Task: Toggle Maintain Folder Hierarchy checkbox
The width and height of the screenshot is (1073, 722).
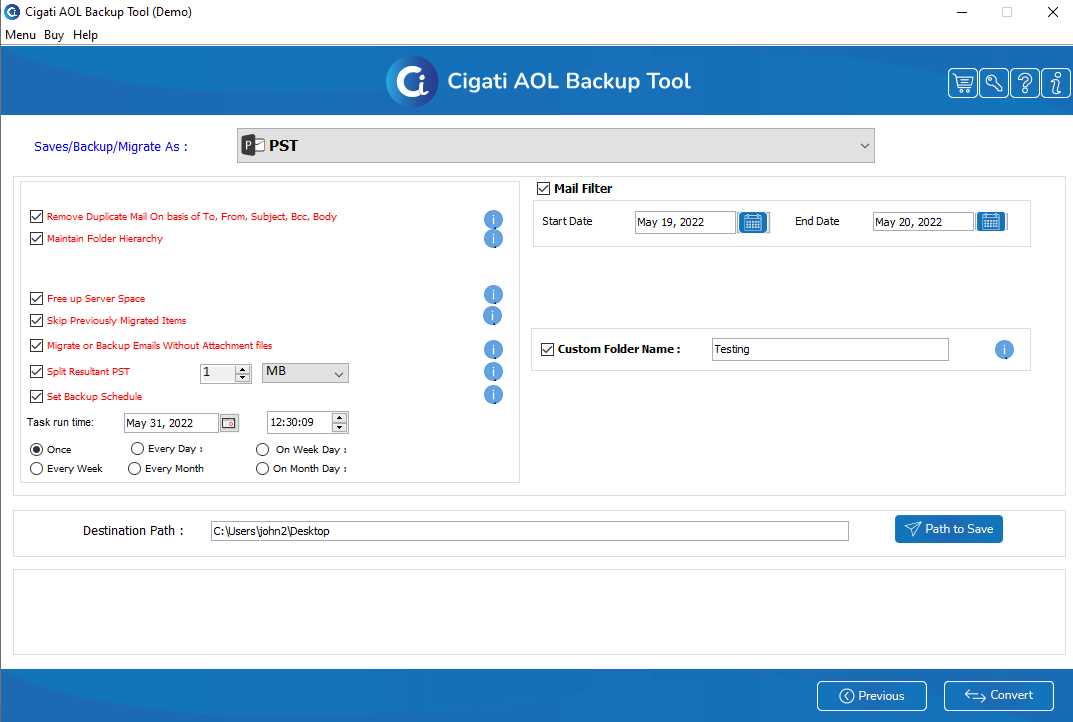Action: coord(36,238)
